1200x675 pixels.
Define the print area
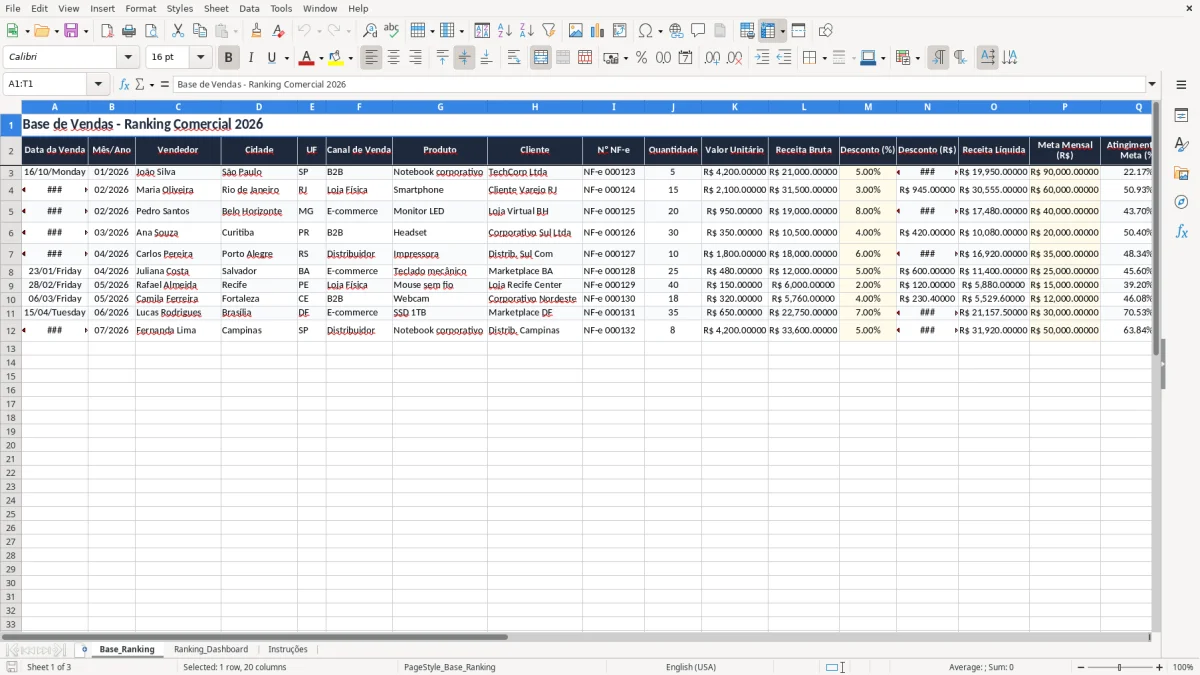(747, 31)
